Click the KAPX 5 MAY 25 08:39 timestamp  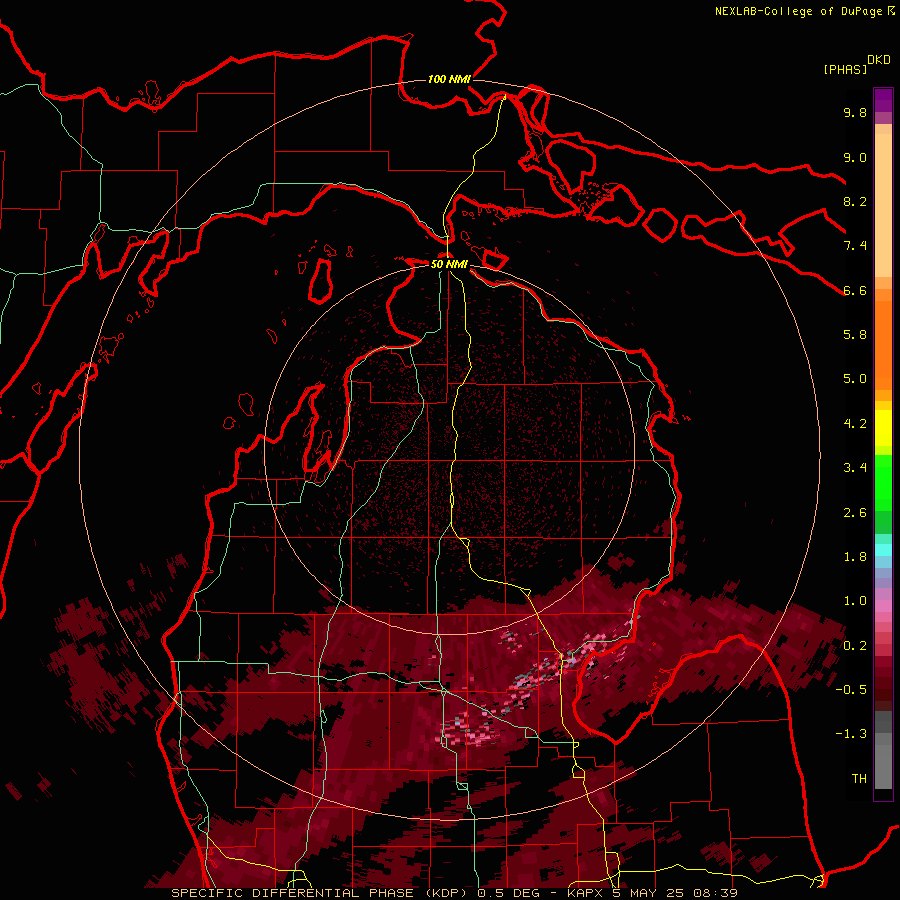coord(652,893)
